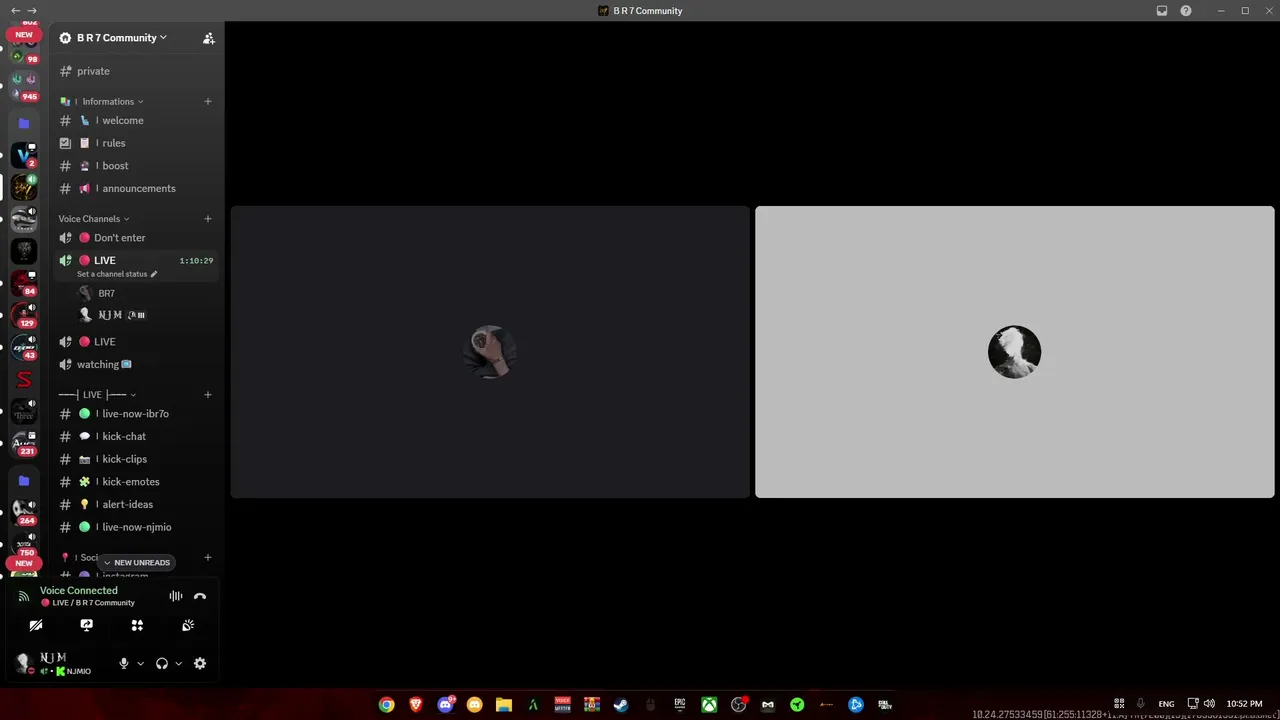Open File Explorer from taskbar

(x=504, y=704)
